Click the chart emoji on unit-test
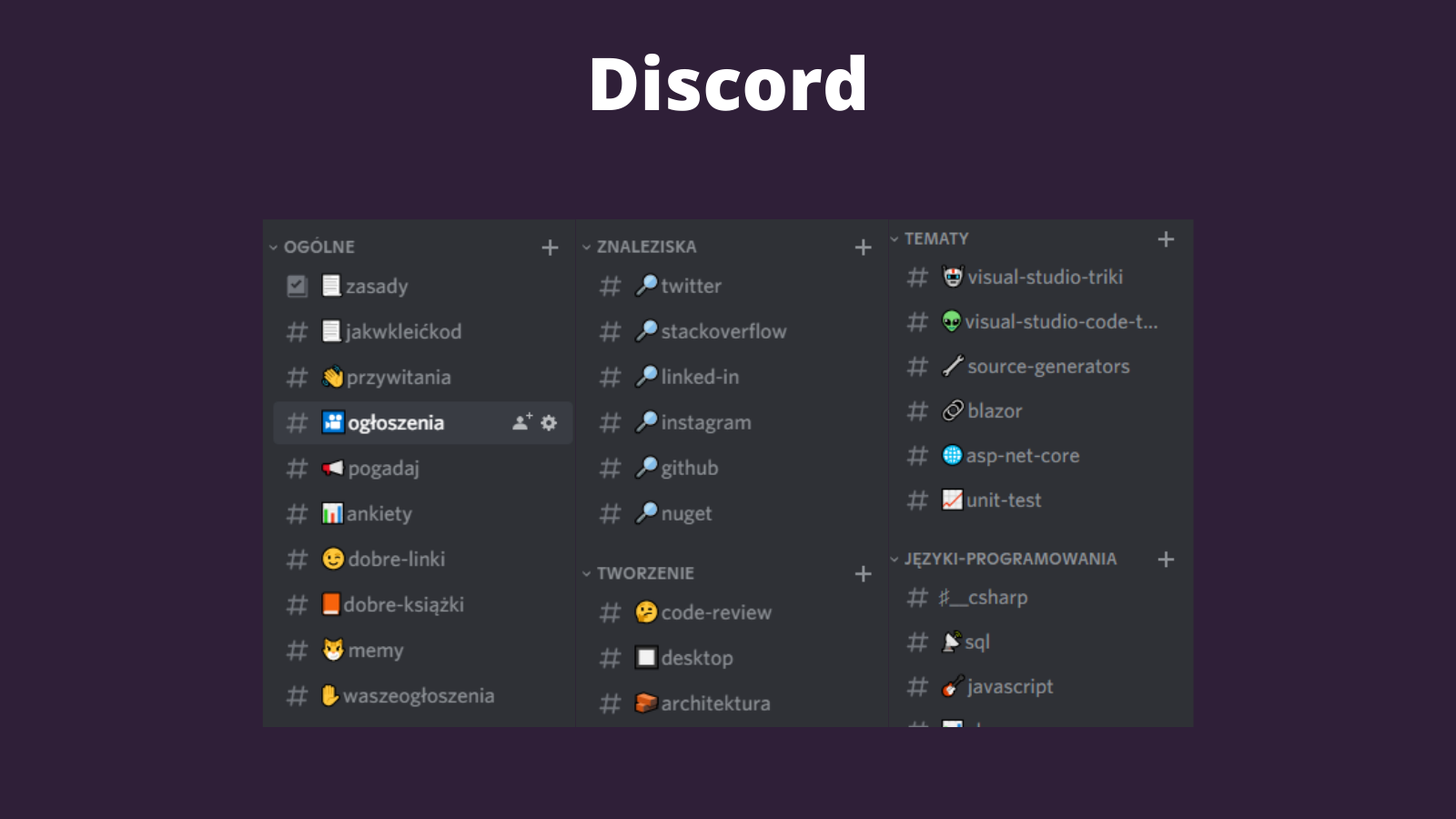 coord(952,500)
